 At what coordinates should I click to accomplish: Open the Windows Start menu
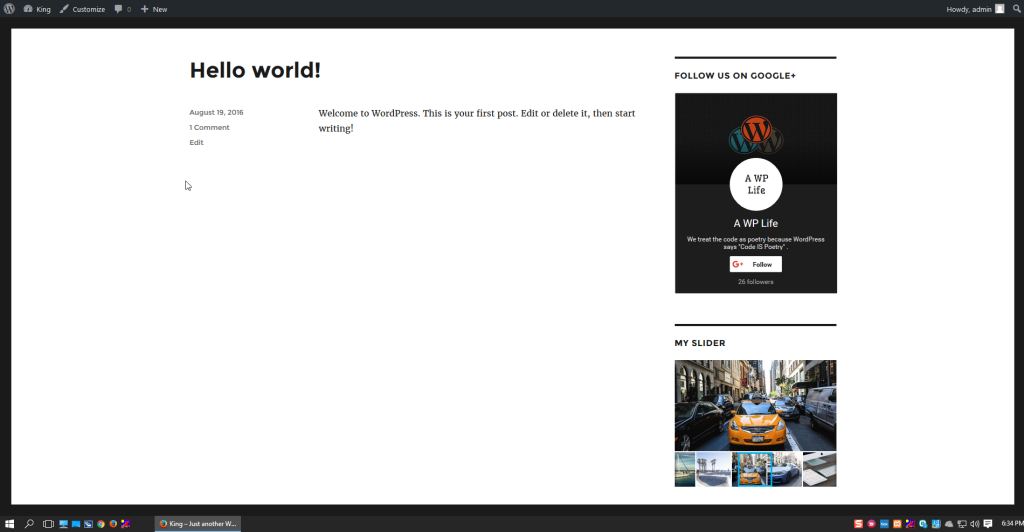point(9,523)
